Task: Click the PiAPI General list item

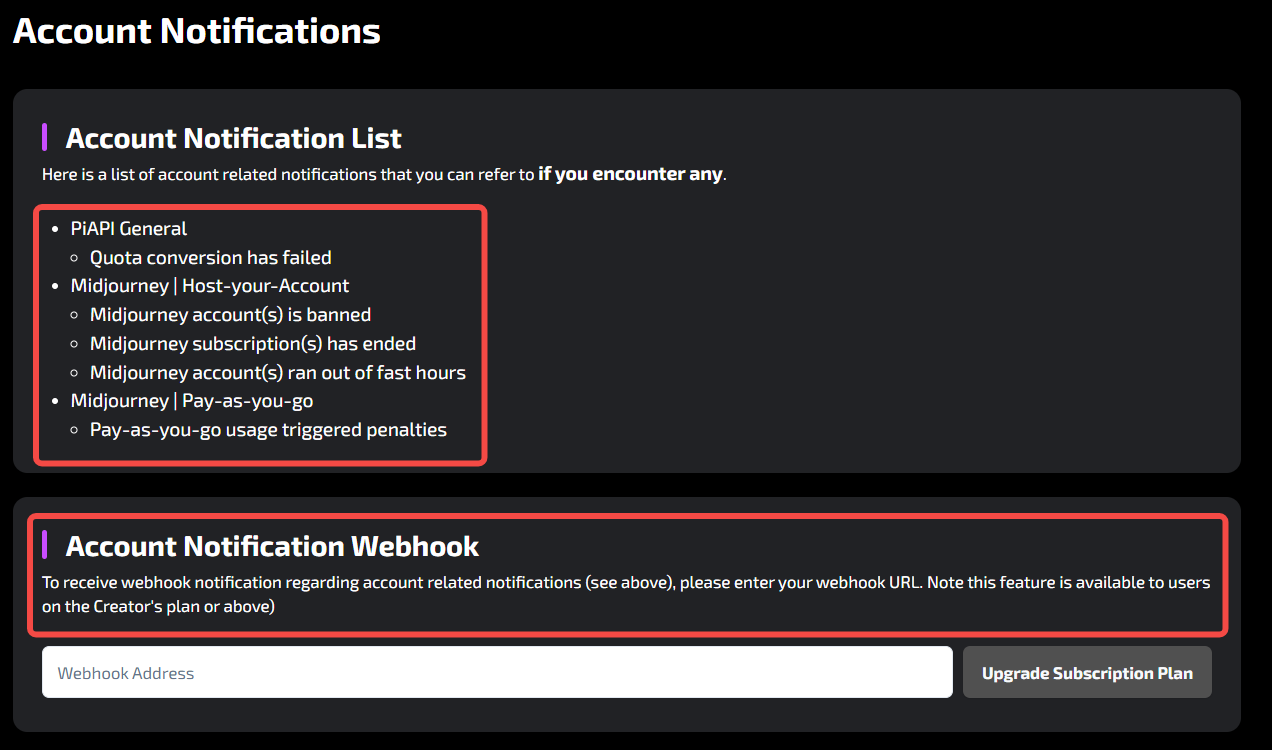Action: tap(128, 228)
